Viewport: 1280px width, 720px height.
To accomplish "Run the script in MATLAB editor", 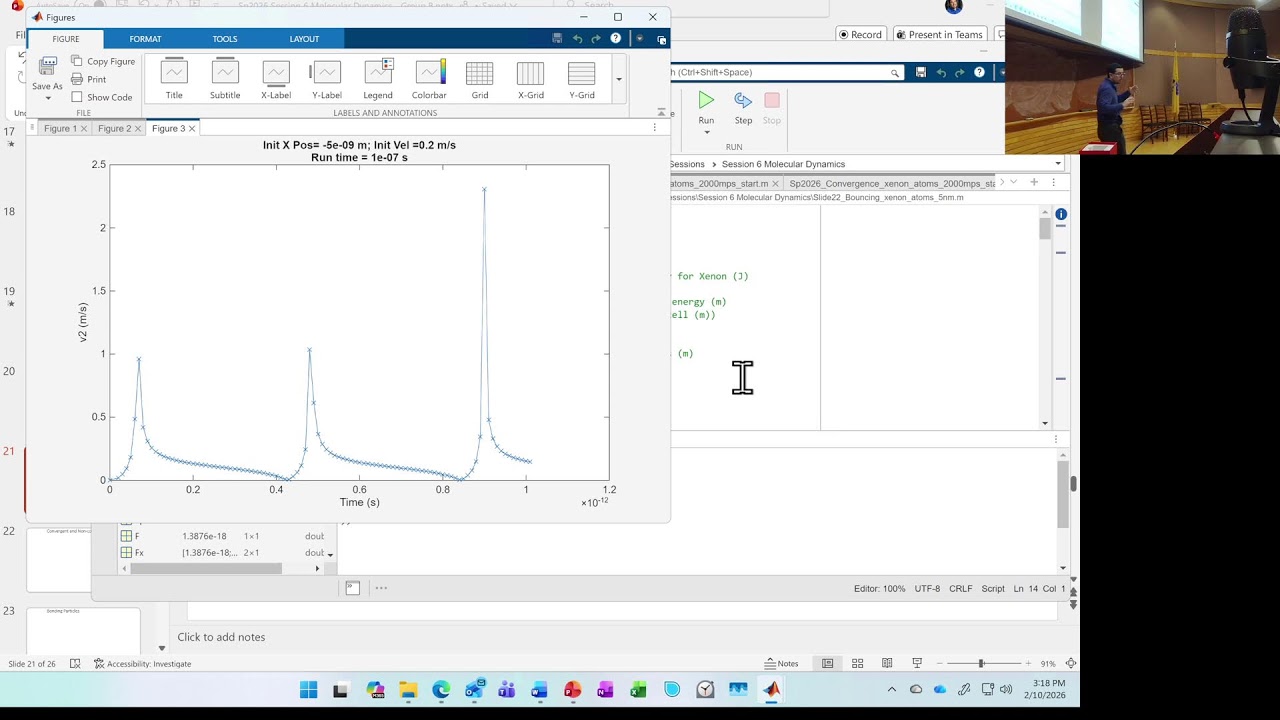I will [706, 107].
